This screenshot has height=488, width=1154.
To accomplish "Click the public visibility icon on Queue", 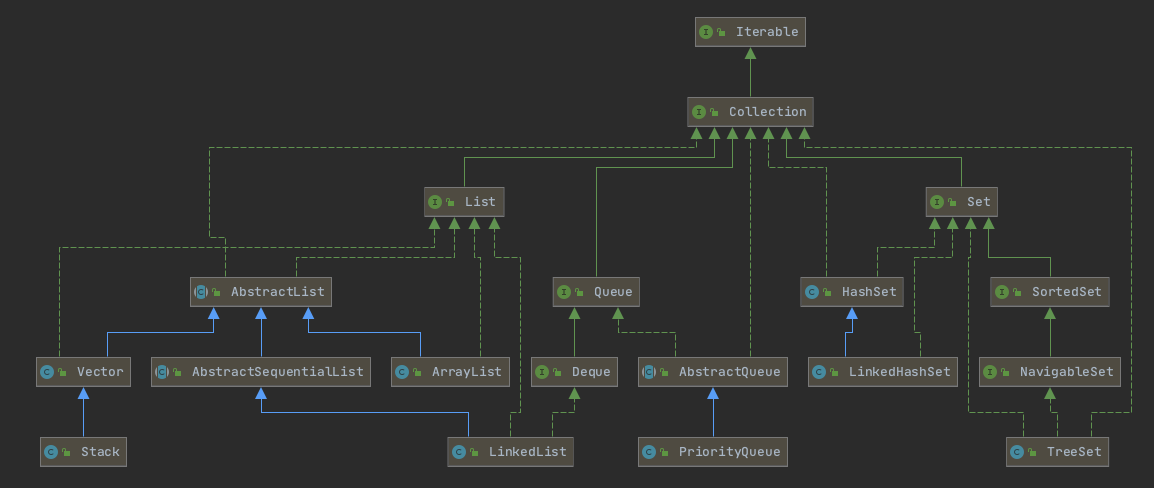I will (579, 293).
